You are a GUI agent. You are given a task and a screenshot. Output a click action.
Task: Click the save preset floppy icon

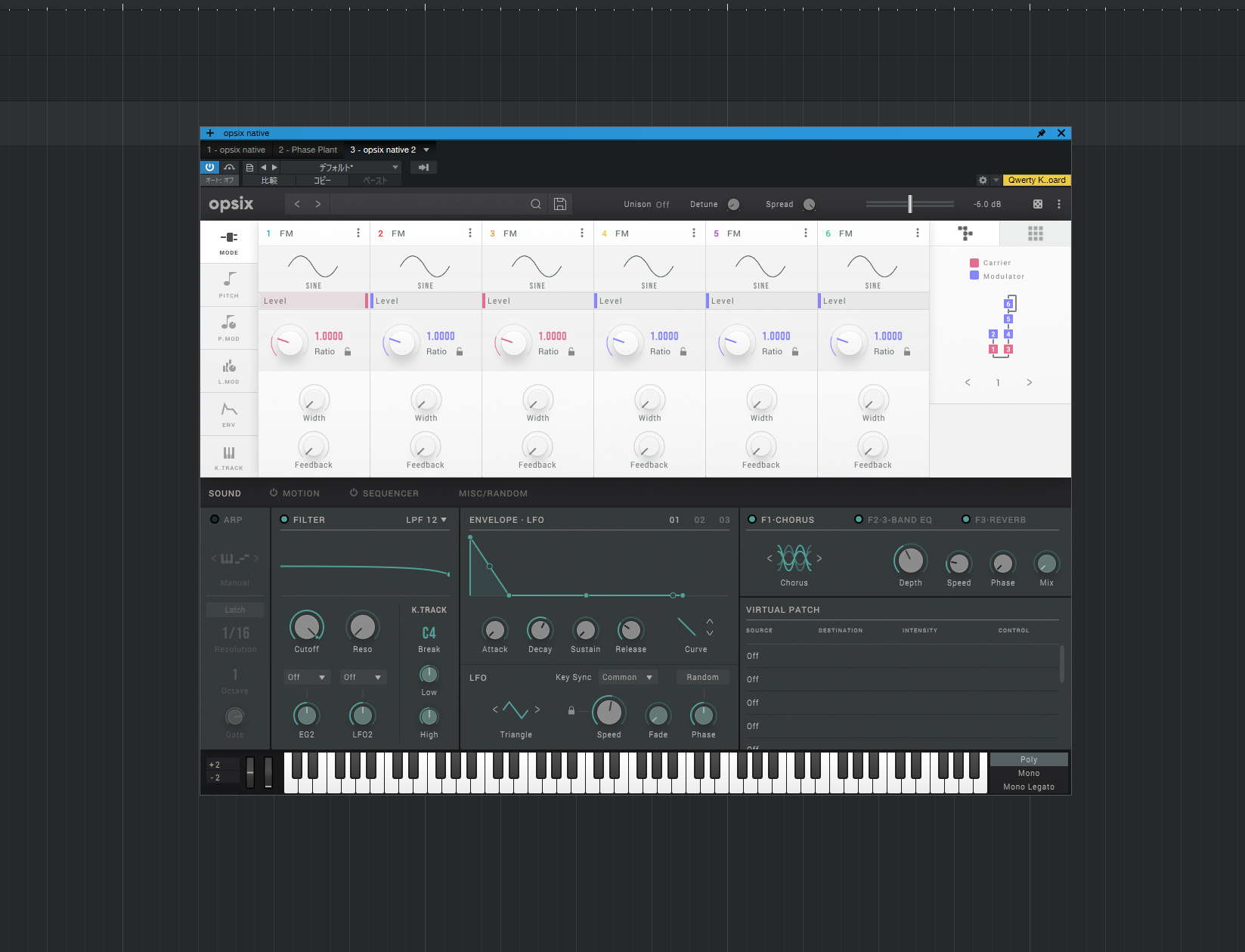coord(560,204)
